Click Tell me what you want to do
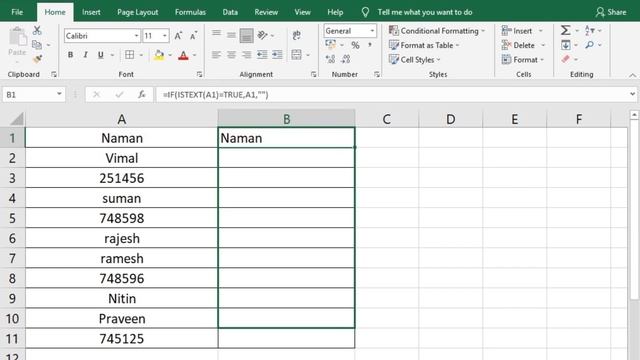This screenshot has height=360, width=640. (425, 12)
